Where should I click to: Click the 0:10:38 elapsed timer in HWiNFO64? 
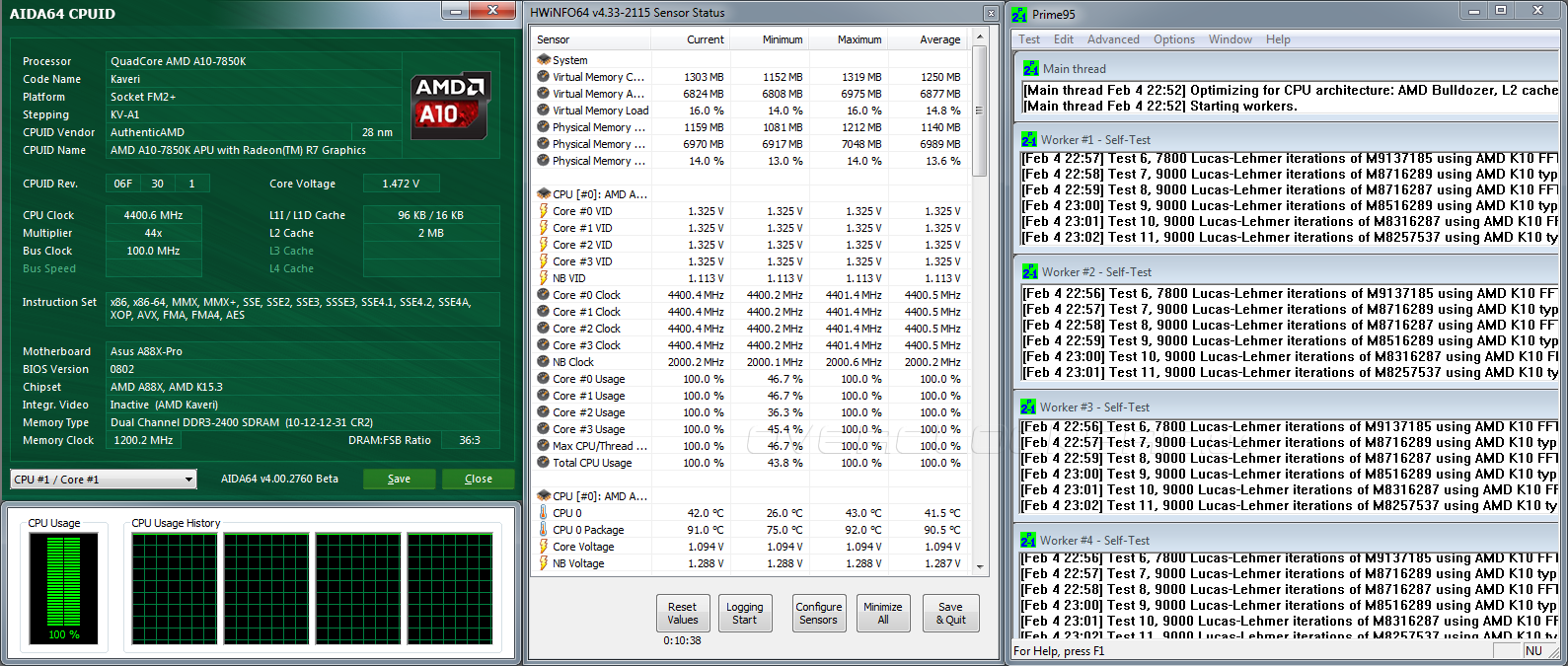coord(683,641)
